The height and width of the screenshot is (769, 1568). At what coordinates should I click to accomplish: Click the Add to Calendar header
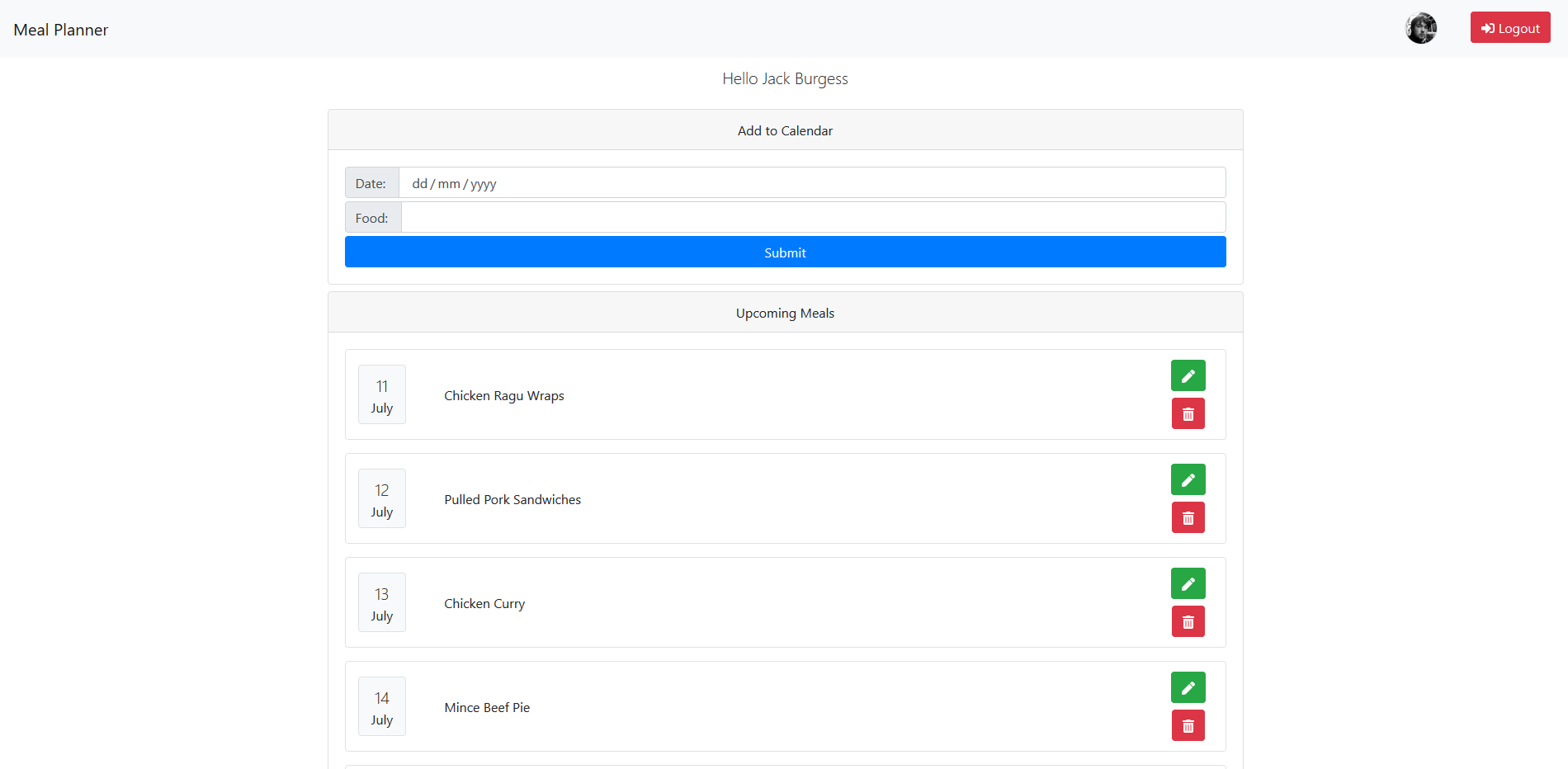click(785, 130)
